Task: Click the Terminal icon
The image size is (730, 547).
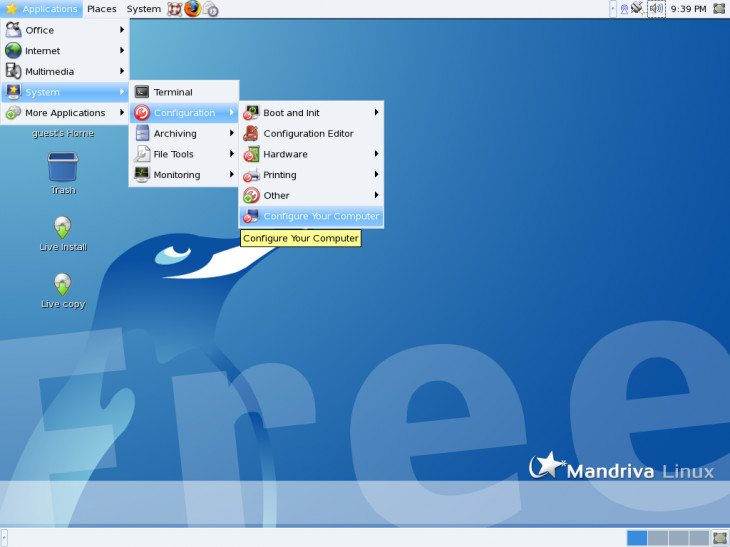Action: 142,92
